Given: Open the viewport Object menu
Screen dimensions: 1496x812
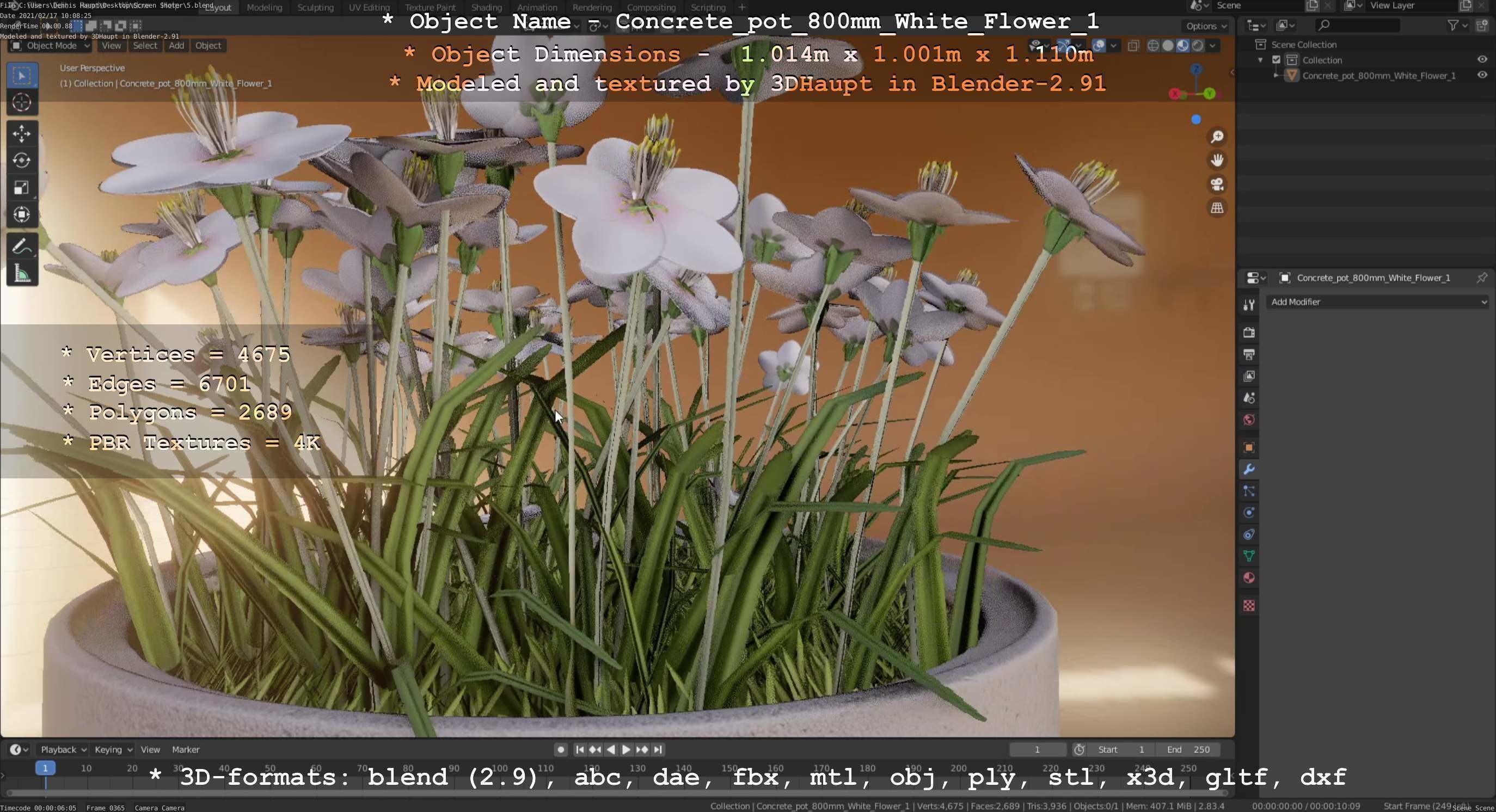Looking at the screenshot, I should tap(208, 46).
